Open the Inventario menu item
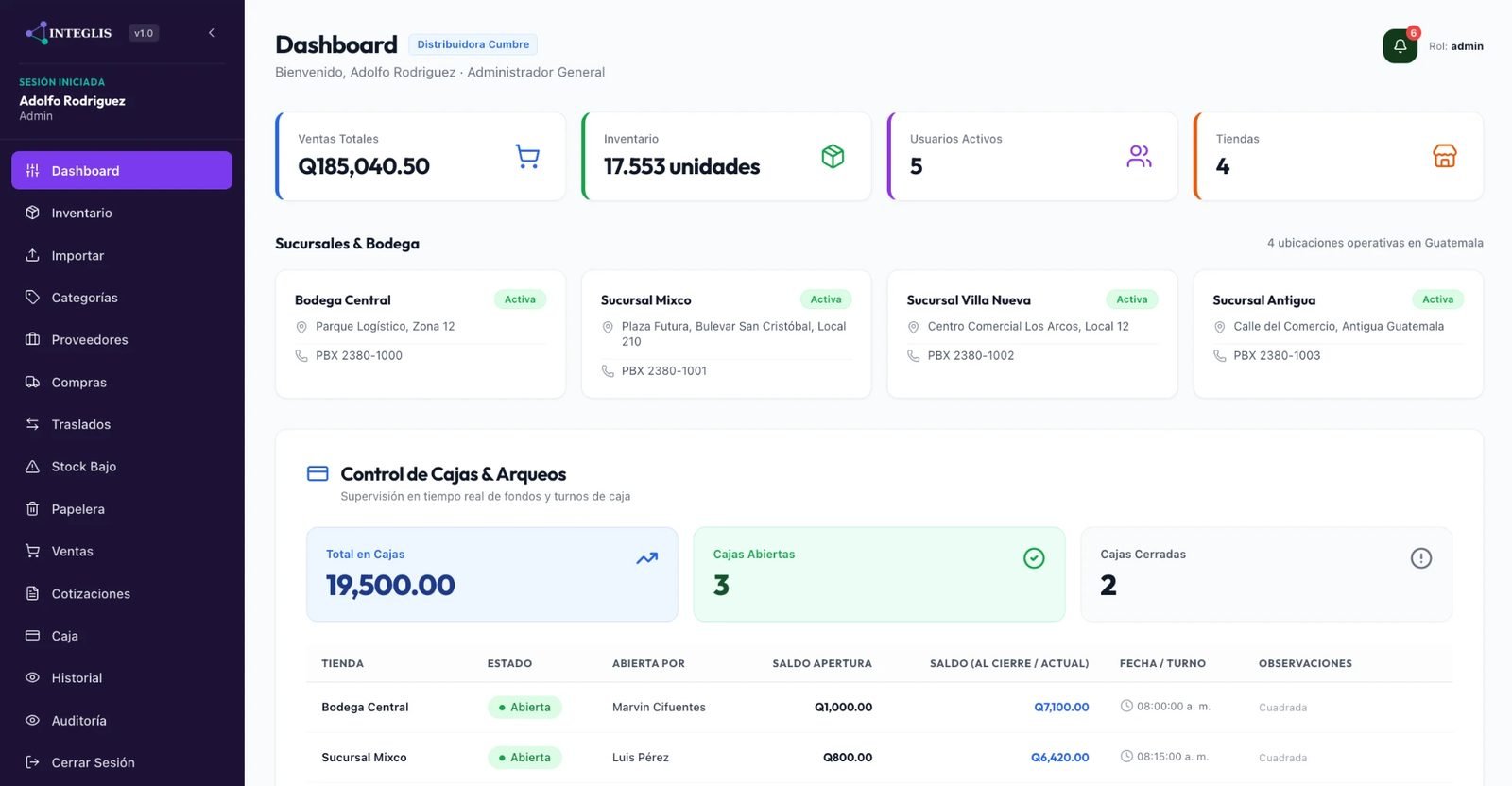This screenshot has width=1512, height=786. (122, 213)
